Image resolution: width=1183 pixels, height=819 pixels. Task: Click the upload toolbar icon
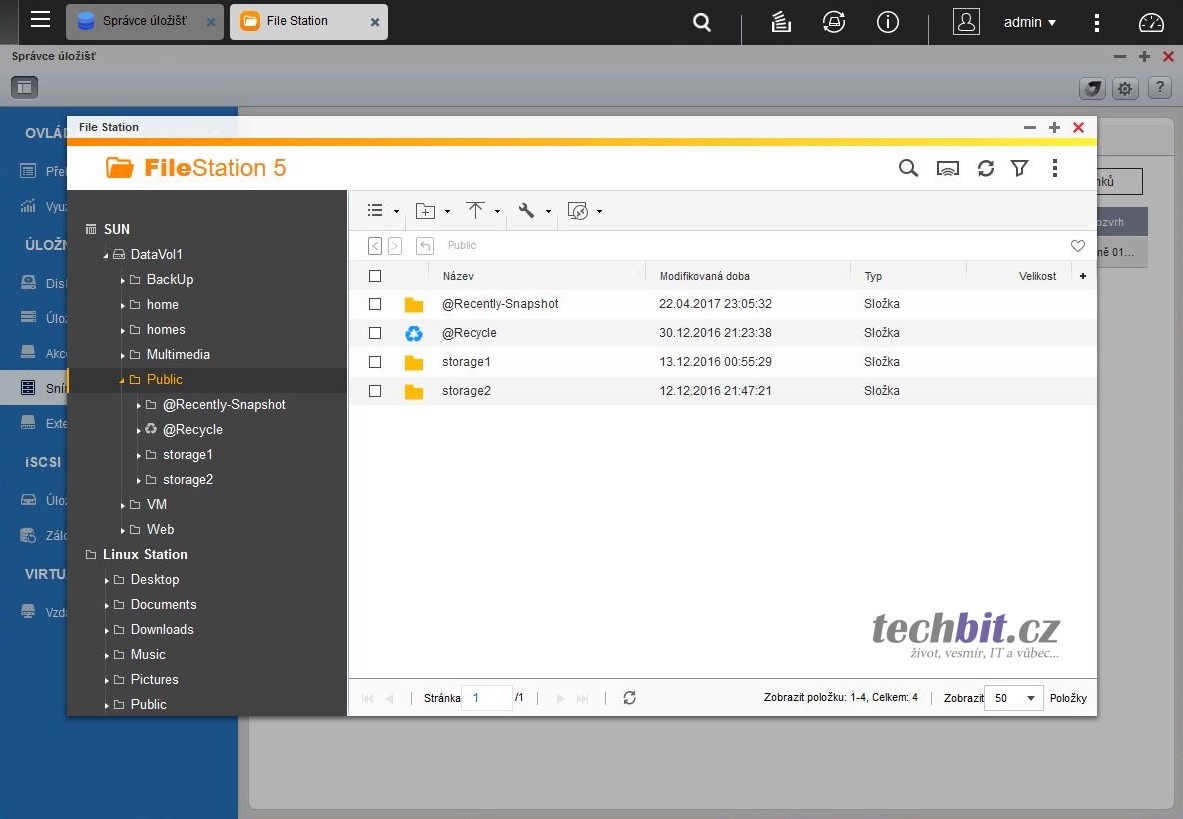[475, 211]
